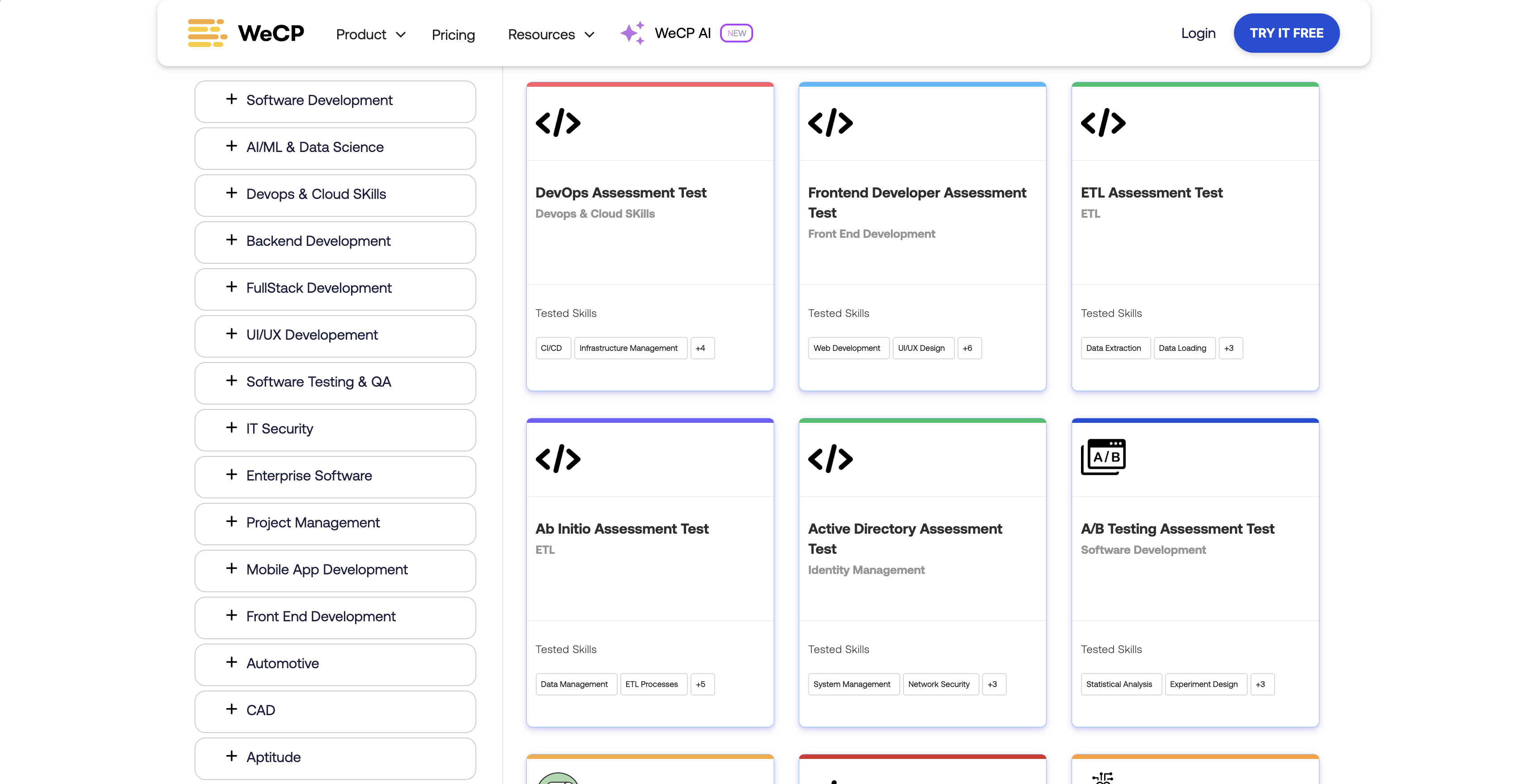Open the Resources dropdown menu
The image size is (1526, 784).
[x=550, y=33]
